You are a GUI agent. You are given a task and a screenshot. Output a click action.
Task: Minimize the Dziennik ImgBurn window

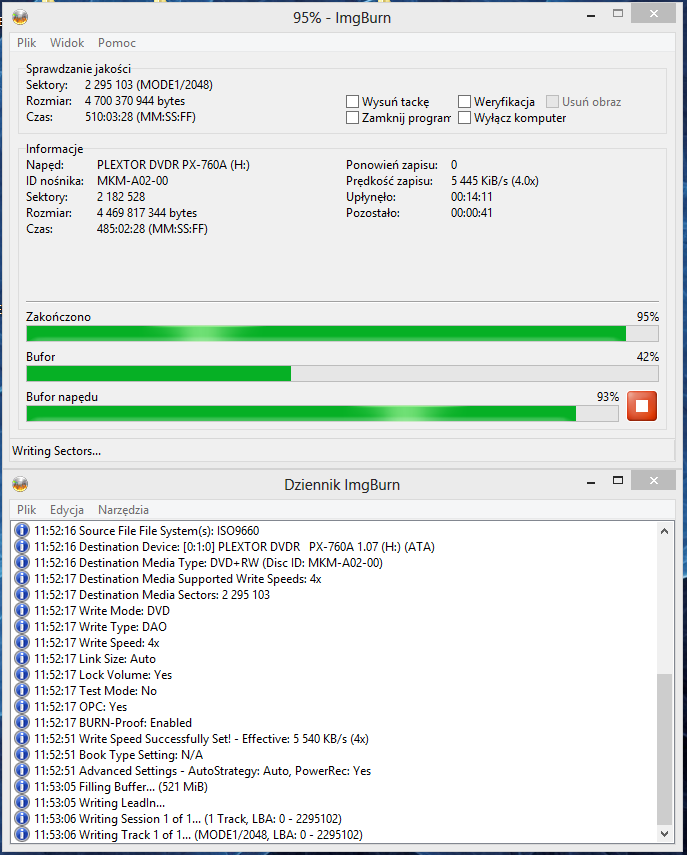[591, 482]
